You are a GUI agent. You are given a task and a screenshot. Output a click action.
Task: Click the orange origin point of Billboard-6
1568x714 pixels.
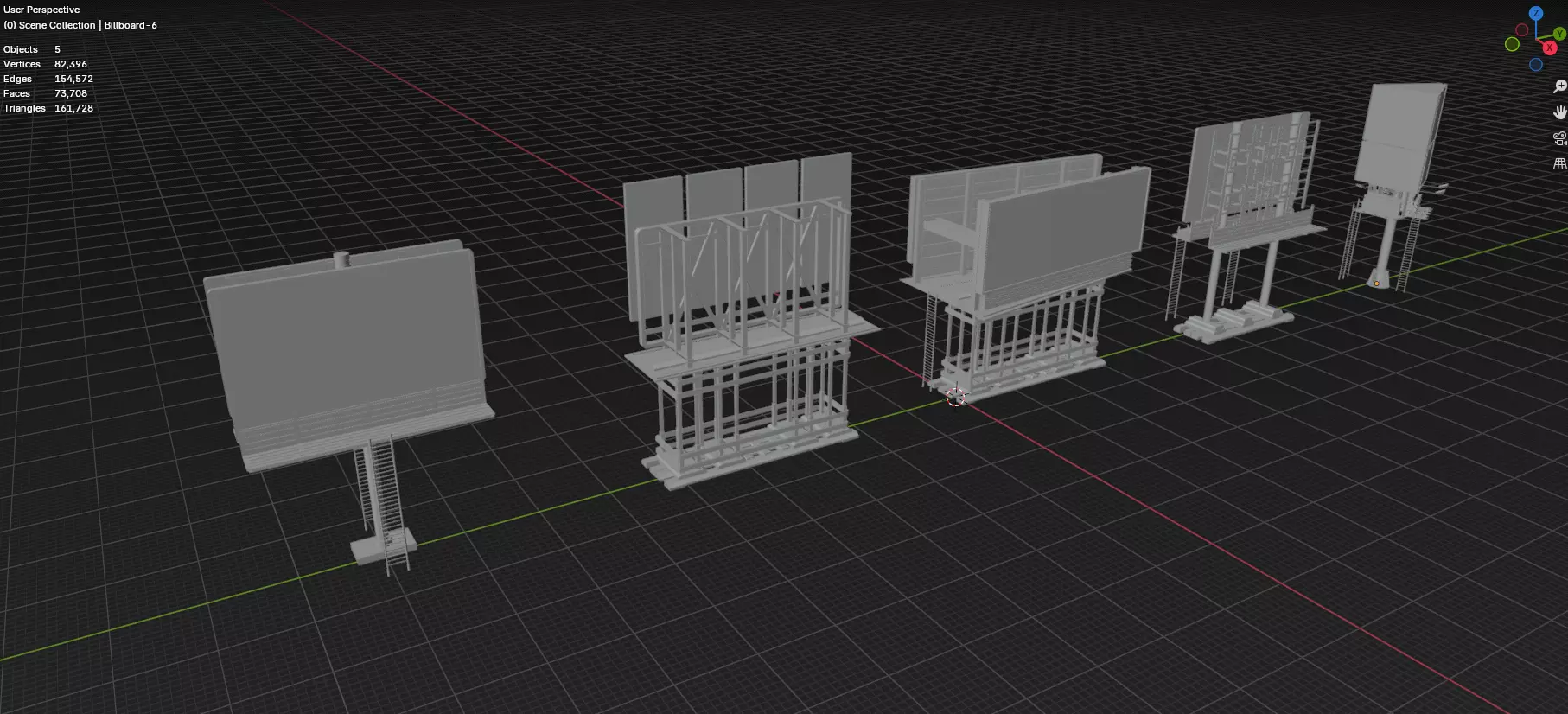(1376, 284)
